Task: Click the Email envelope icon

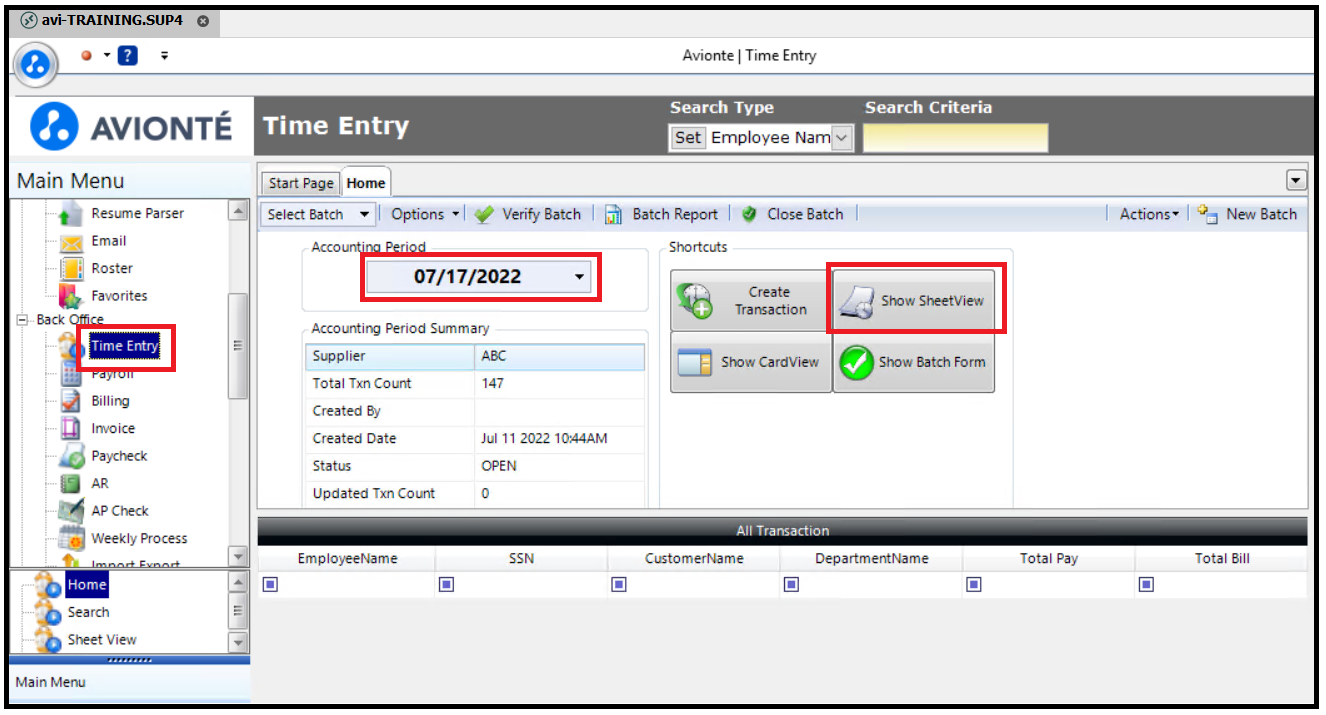Action: pos(70,242)
